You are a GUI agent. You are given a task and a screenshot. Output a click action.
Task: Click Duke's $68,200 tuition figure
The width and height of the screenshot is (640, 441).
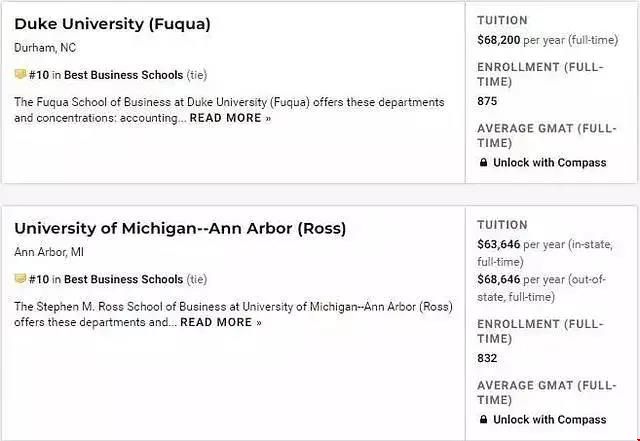click(x=499, y=40)
